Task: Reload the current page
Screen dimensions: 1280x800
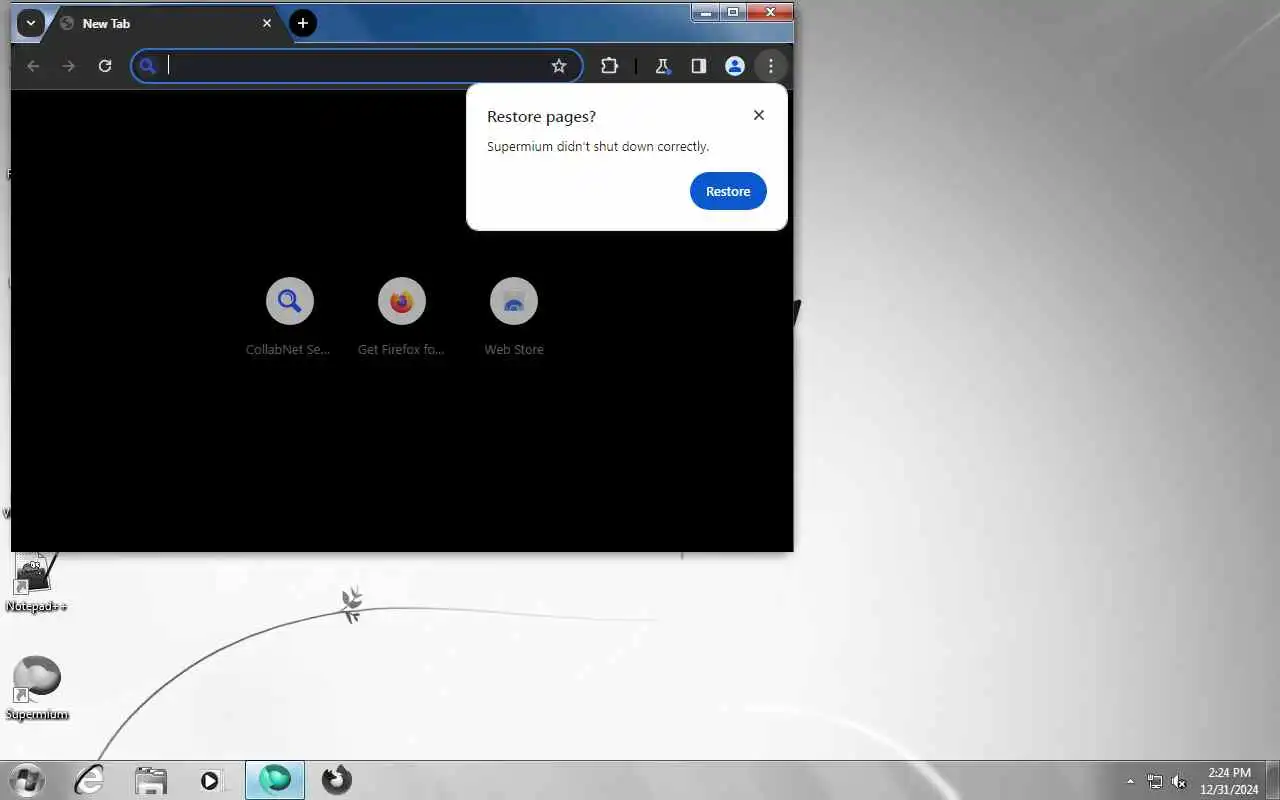Action: coord(104,66)
